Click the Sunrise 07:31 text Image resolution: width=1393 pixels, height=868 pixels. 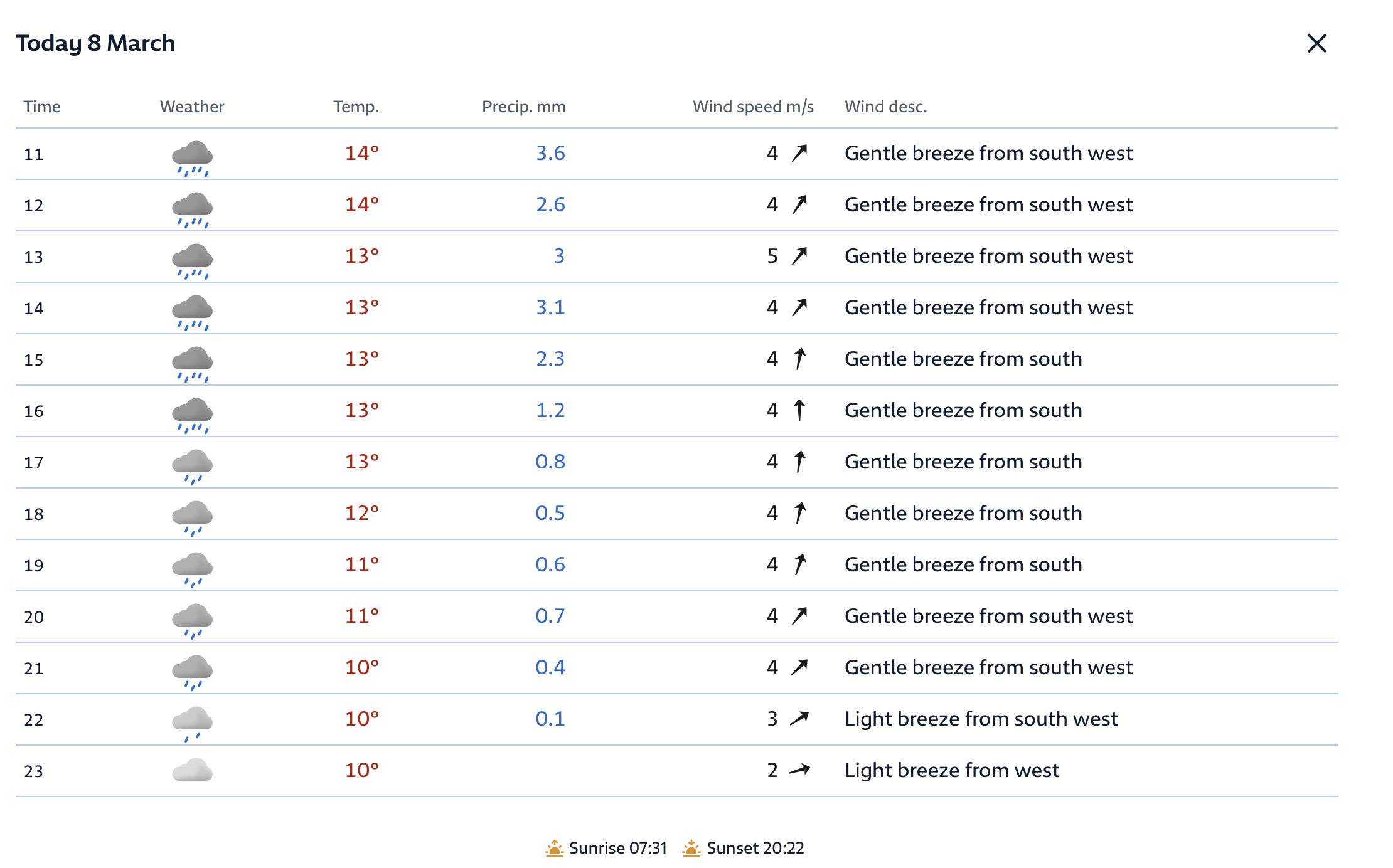617,848
